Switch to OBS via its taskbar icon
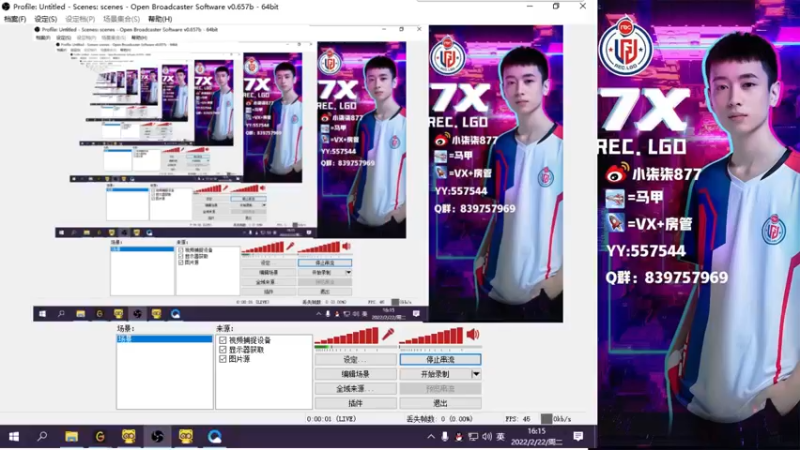The height and width of the screenshot is (450, 800). click(x=157, y=437)
